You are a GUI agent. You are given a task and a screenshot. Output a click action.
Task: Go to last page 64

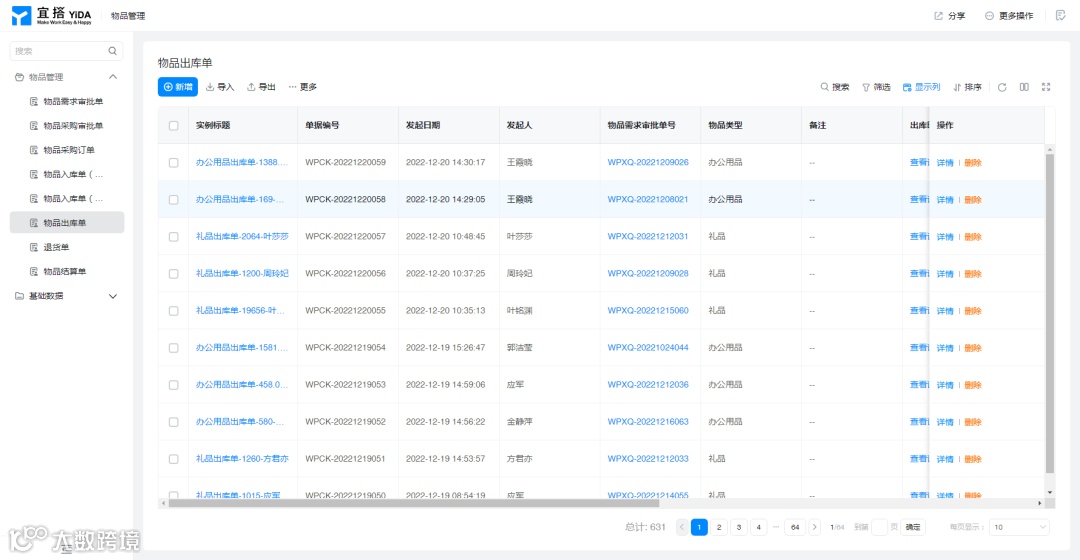tap(795, 527)
